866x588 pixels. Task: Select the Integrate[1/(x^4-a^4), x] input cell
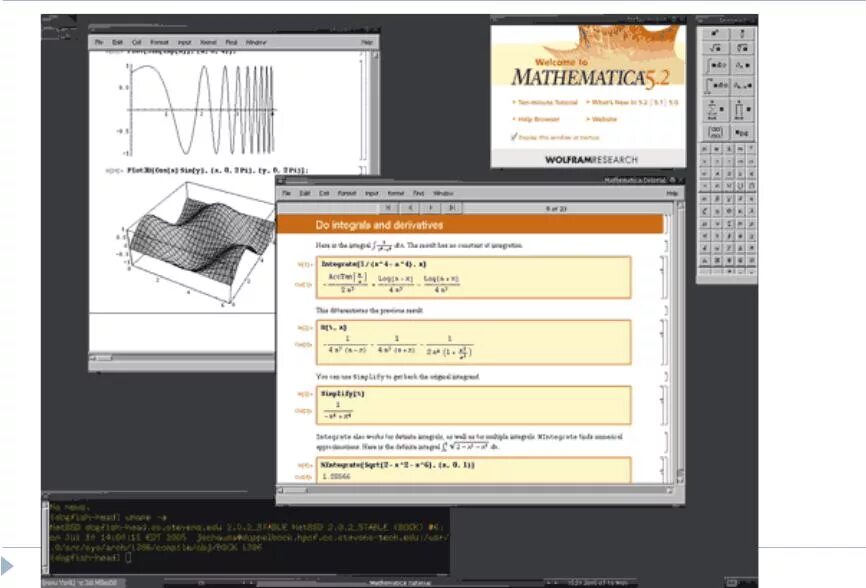pyautogui.click(x=373, y=264)
